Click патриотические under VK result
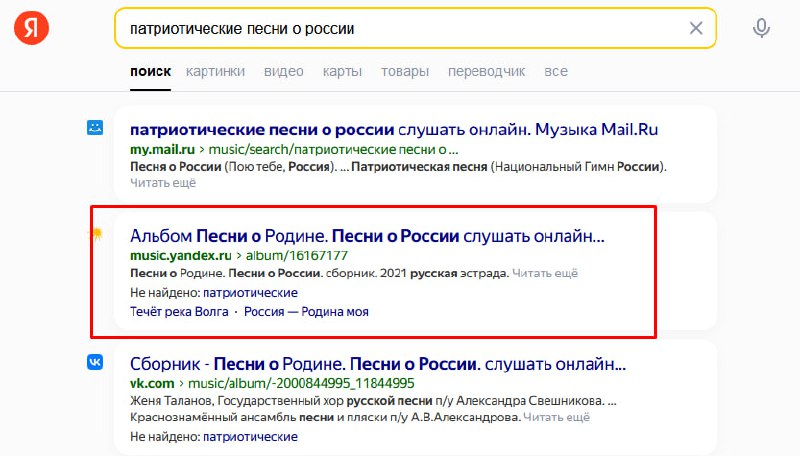The width and height of the screenshot is (800, 456). click(x=250, y=437)
